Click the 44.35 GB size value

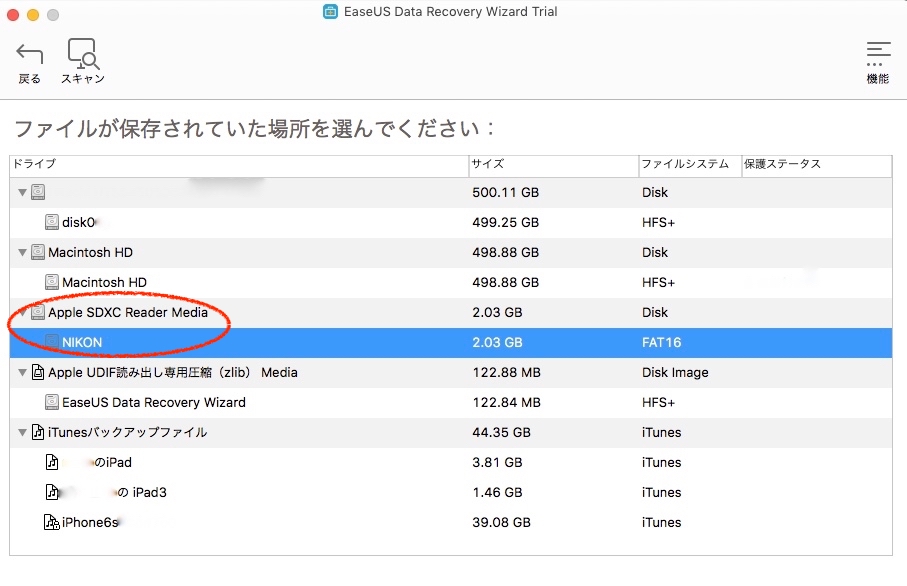click(x=501, y=433)
